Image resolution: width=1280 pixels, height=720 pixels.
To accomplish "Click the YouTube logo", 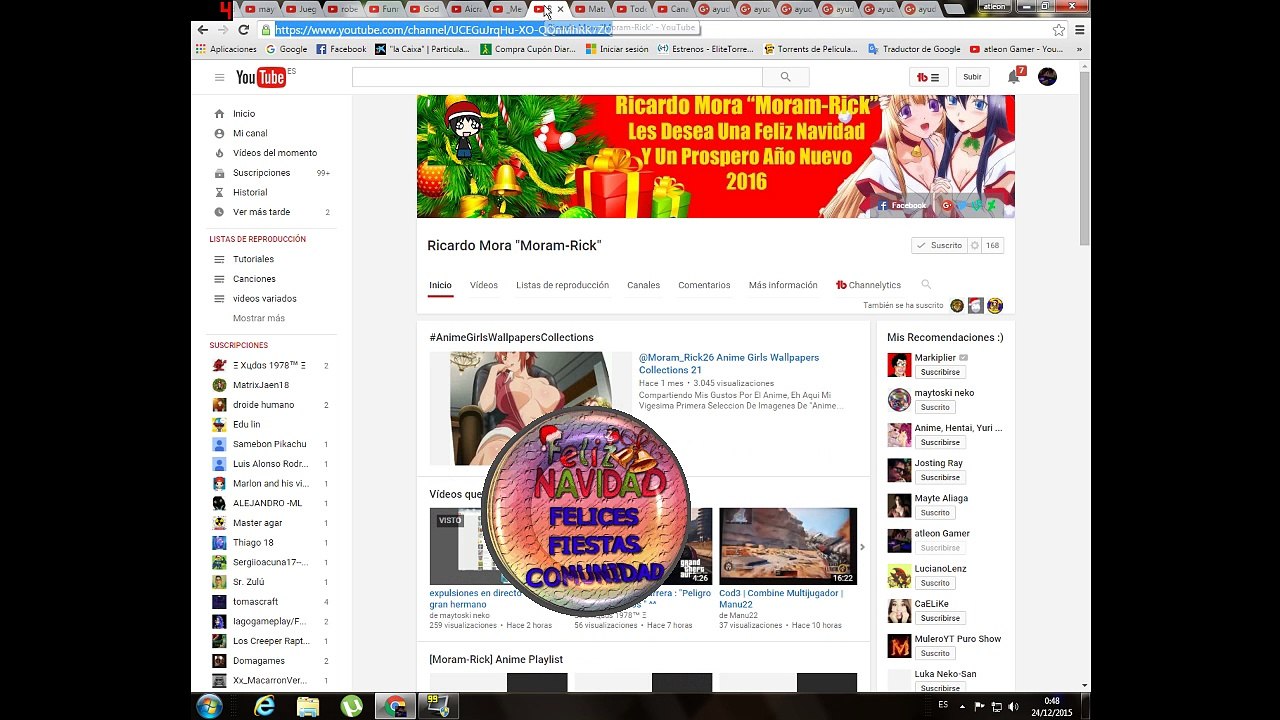I will coord(261,77).
